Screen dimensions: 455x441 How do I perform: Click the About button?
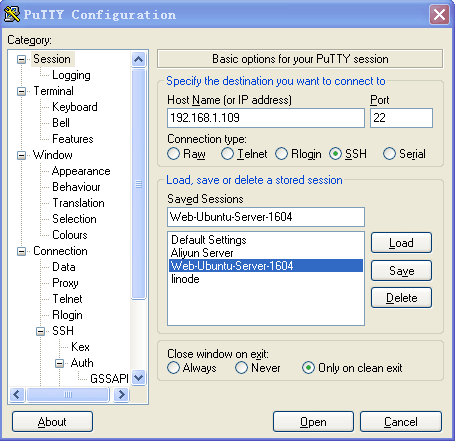[x=52, y=422]
